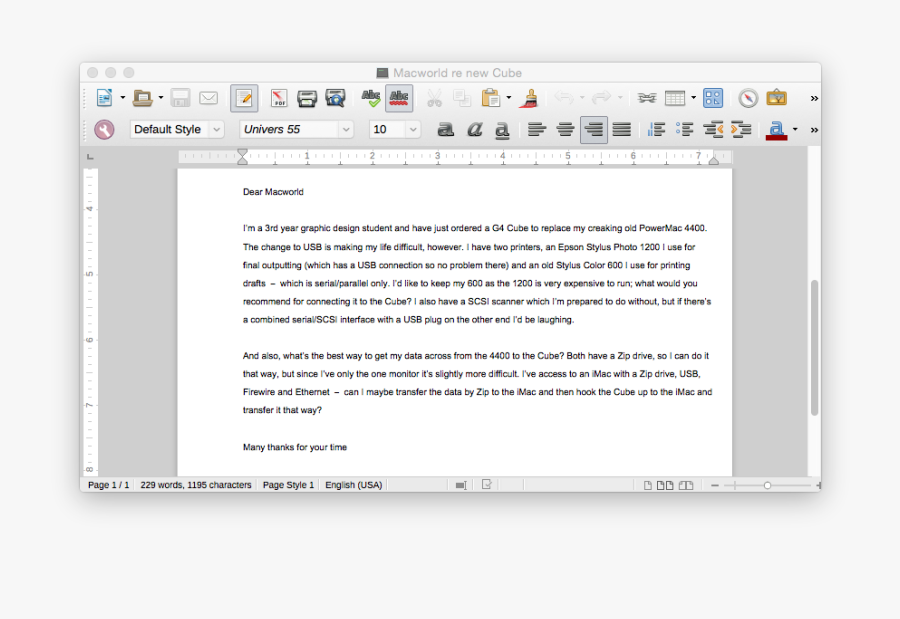Click the English (USA) language in status bar
This screenshot has width=900, height=619.
(x=353, y=485)
